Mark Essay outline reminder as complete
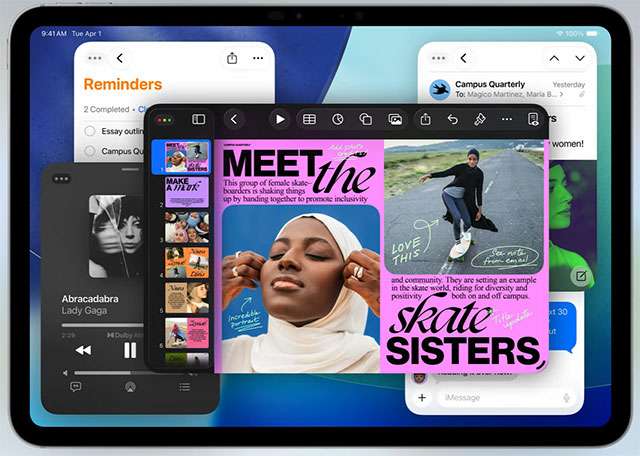The width and height of the screenshot is (640, 456). click(90, 131)
